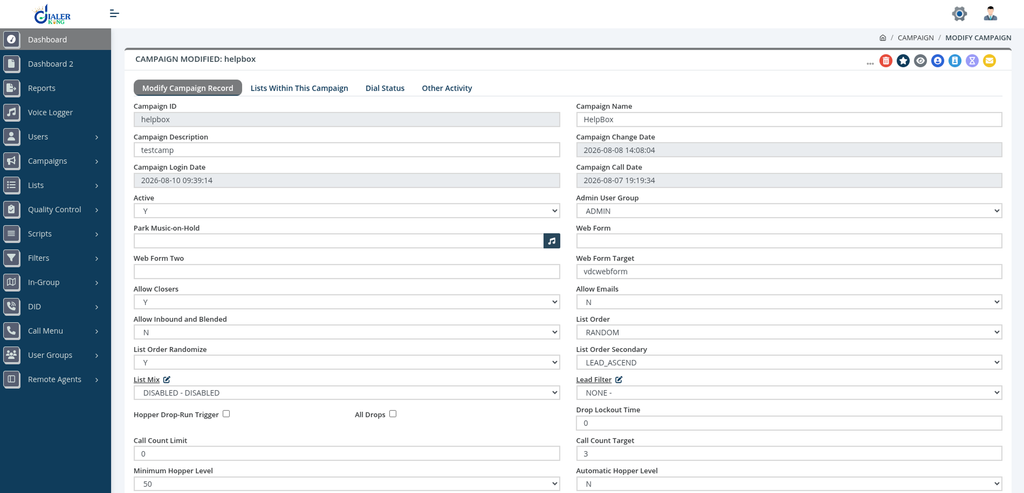The width and height of the screenshot is (1024, 493).
Task: Expand the Lists sidebar submenu
Action: [x=56, y=185]
